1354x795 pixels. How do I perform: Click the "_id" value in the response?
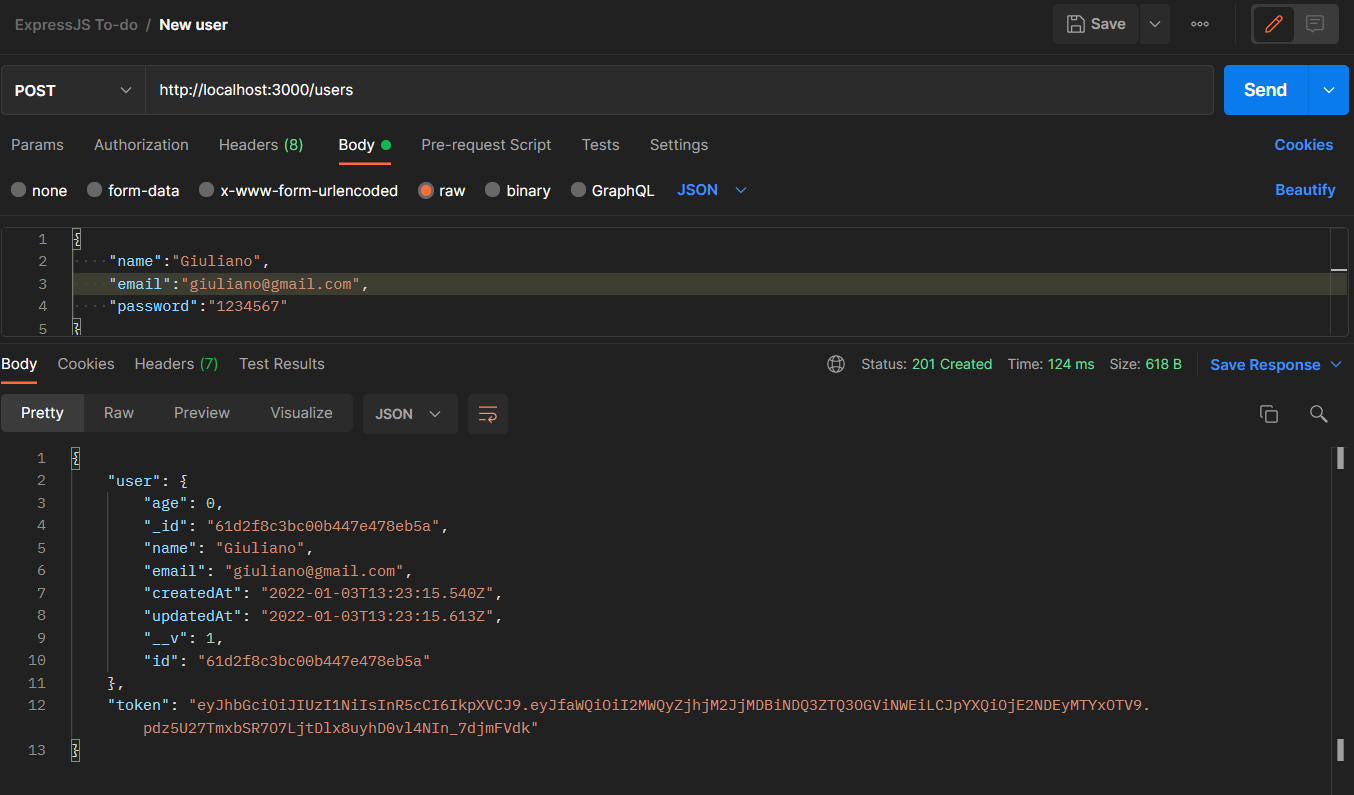tap(323, 526)
